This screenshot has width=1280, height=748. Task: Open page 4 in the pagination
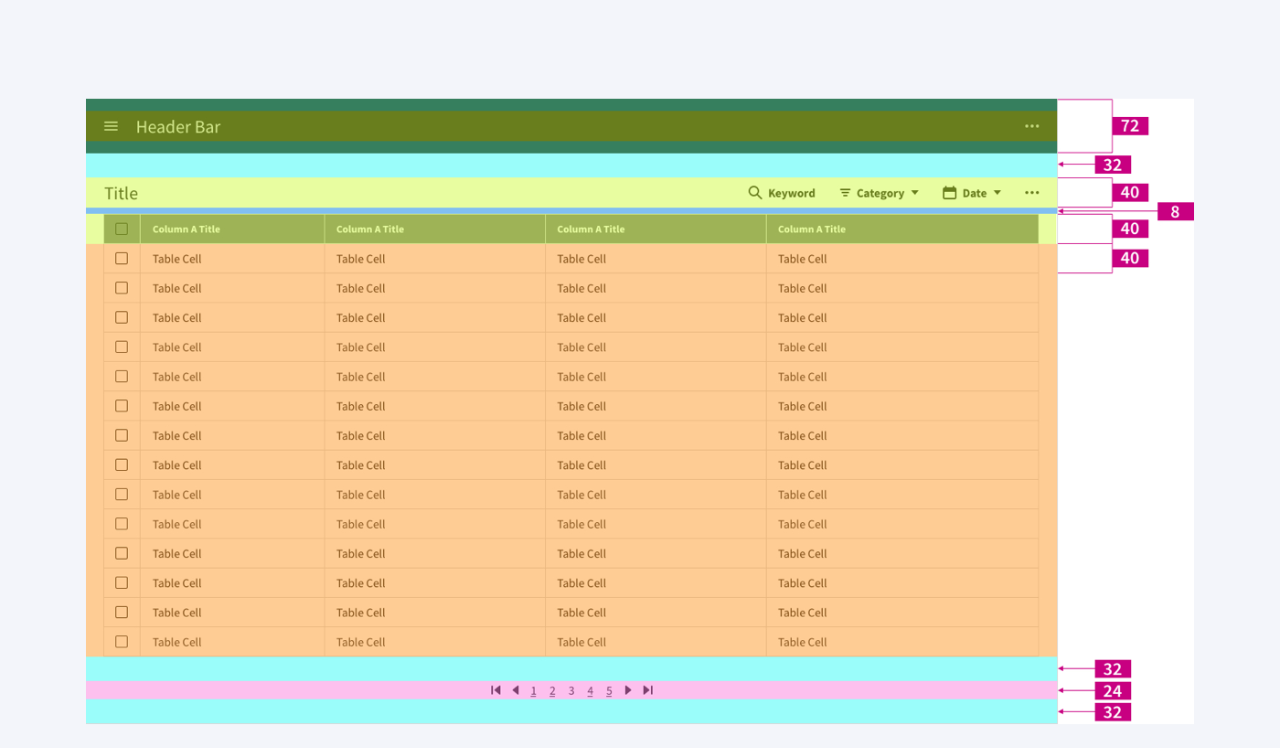[x=590, y=691]
